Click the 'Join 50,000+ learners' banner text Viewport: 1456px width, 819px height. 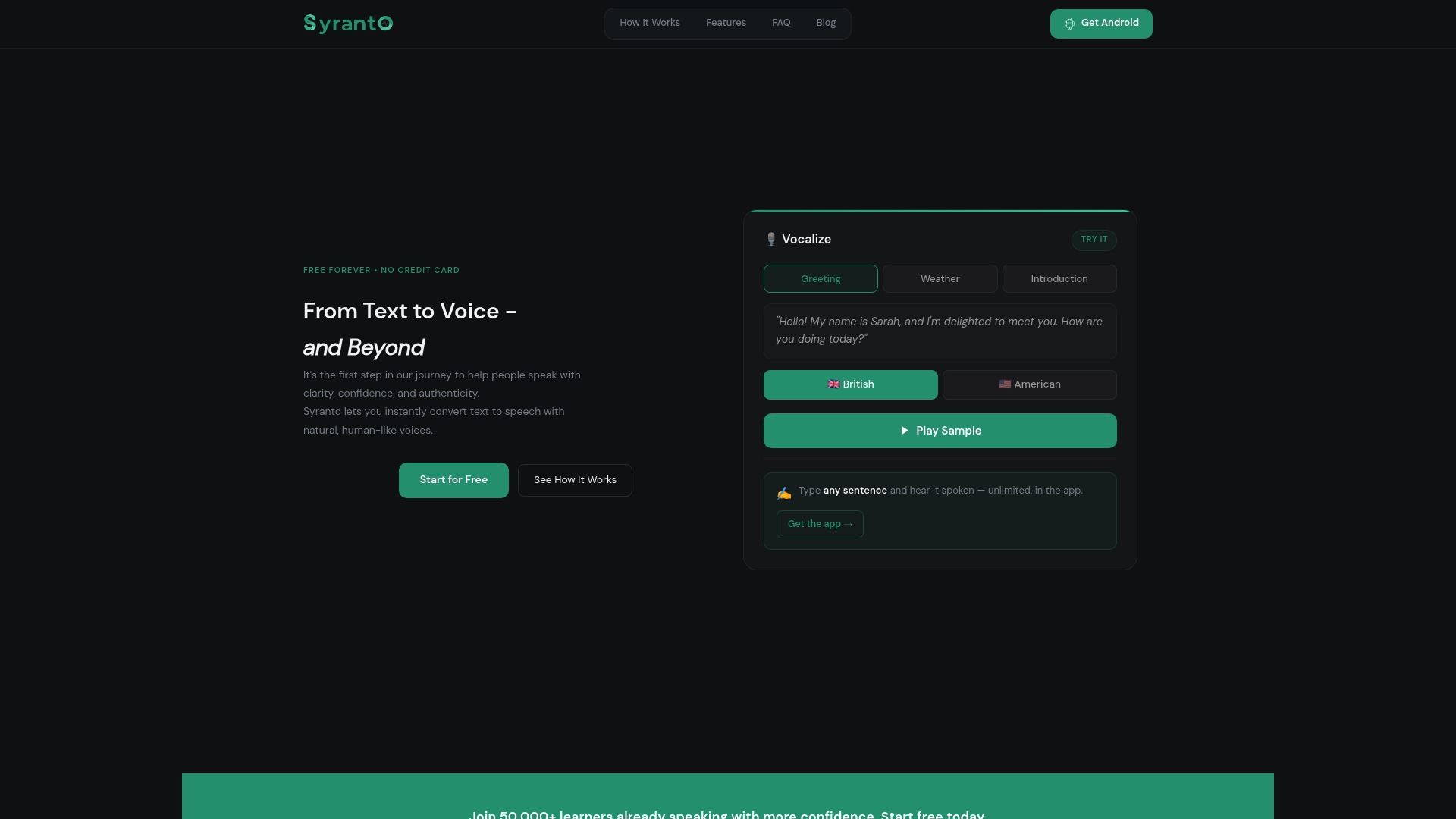point(727,815)
